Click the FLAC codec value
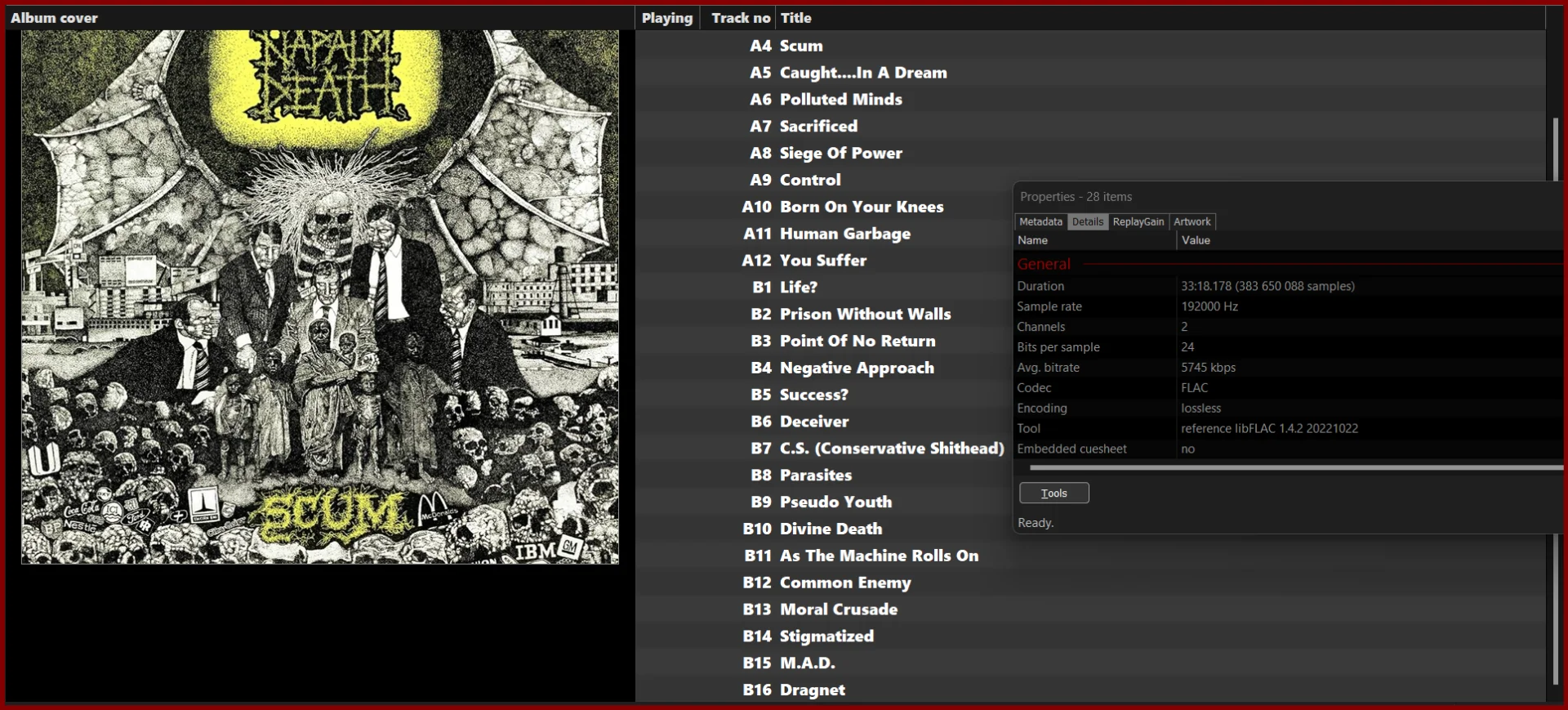The image size is (1568, 710). pos(1194,388)
